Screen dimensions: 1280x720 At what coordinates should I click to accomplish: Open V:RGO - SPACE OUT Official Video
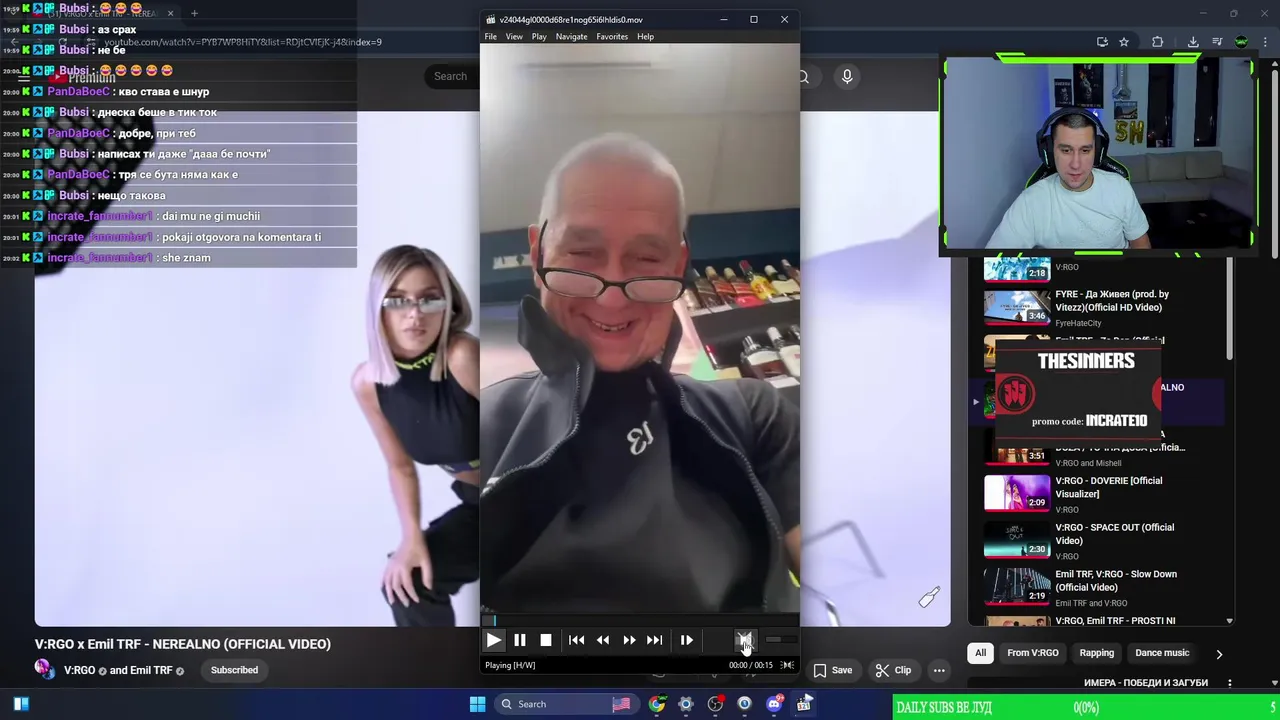[x=1115, y=534]
